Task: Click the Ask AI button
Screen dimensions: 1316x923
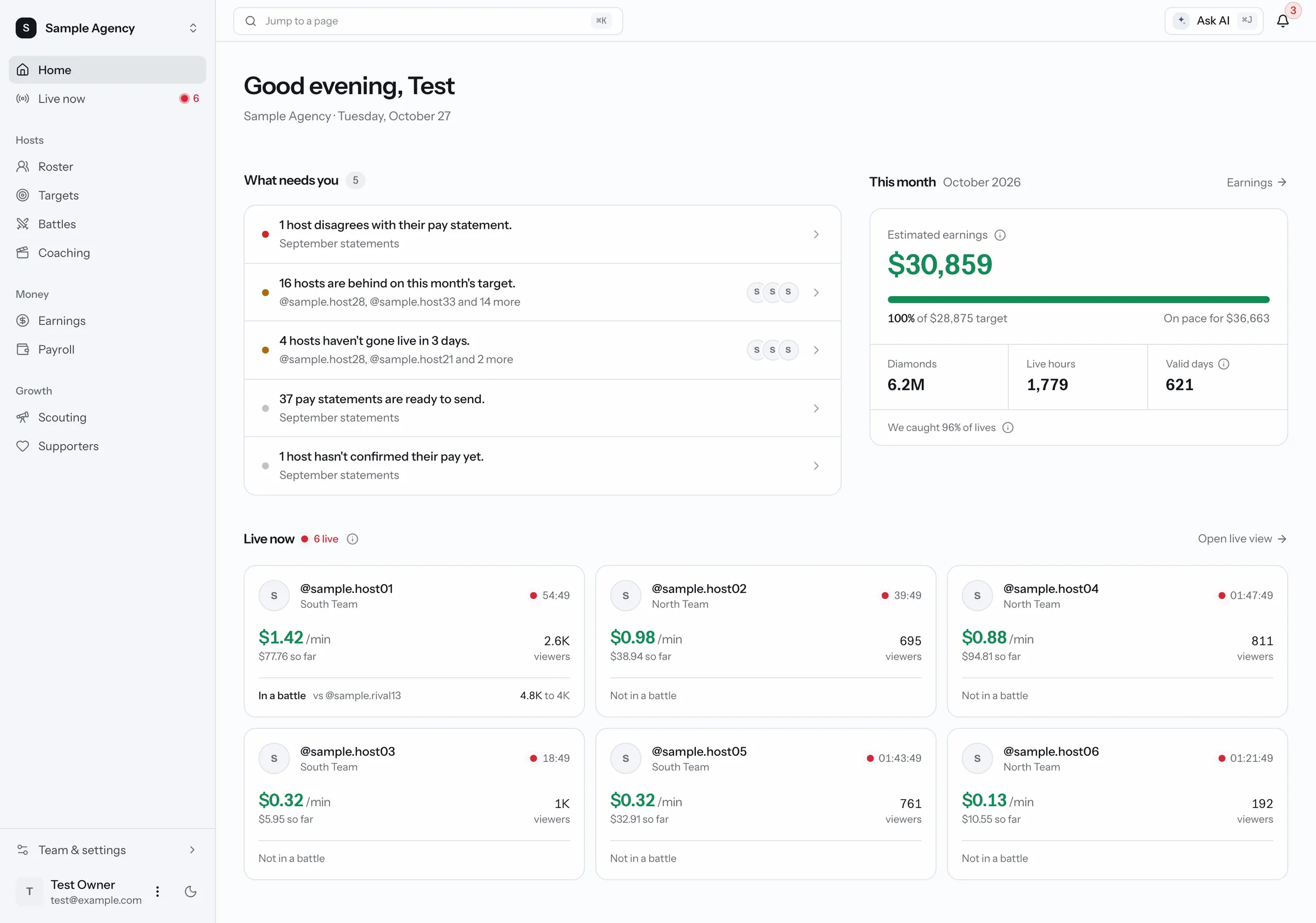Action: click(1214, 21)
